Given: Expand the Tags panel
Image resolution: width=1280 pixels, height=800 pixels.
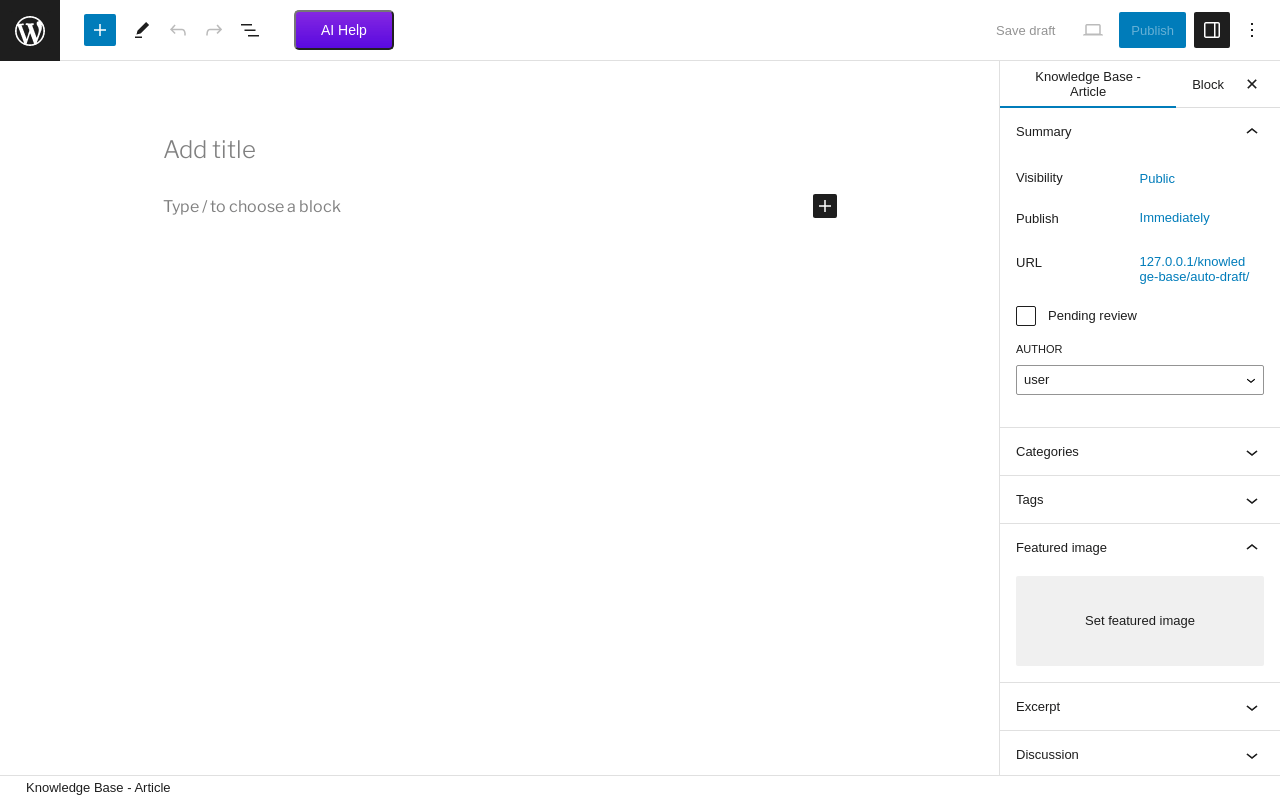Looking at the screenshot, I should 1140,500.
